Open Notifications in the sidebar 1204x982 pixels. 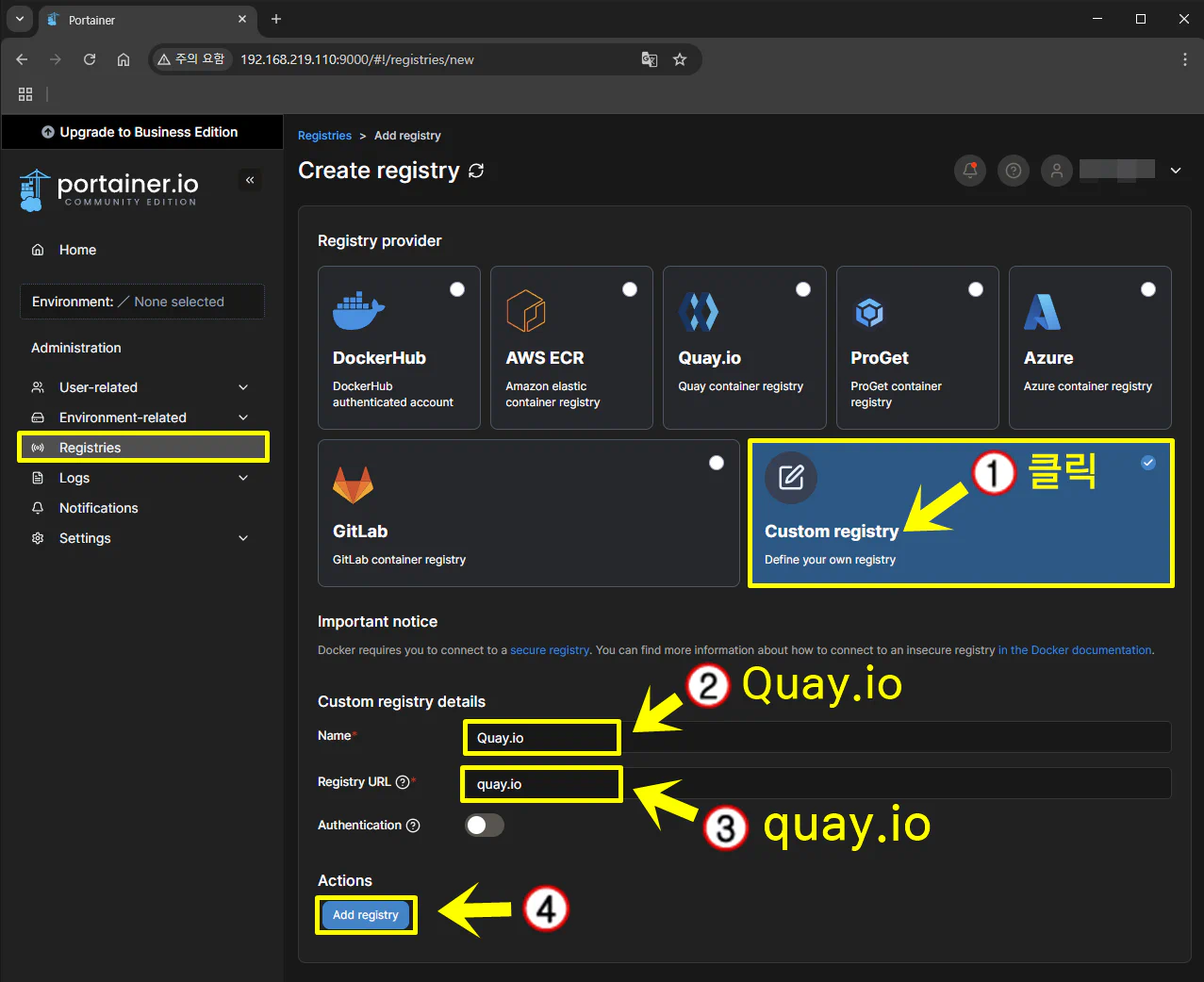click(142, 508)
